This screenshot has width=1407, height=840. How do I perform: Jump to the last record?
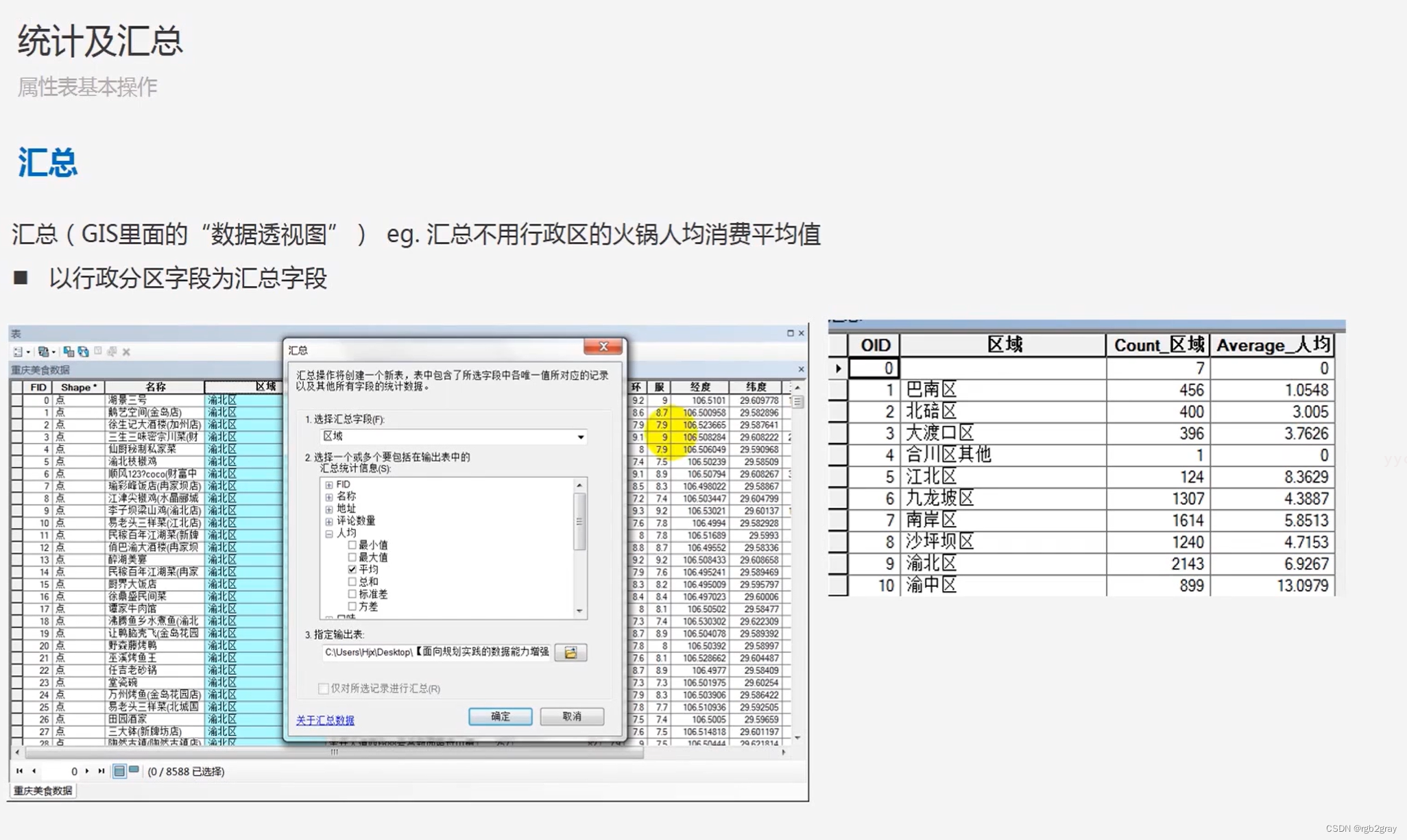coord(101,771)
